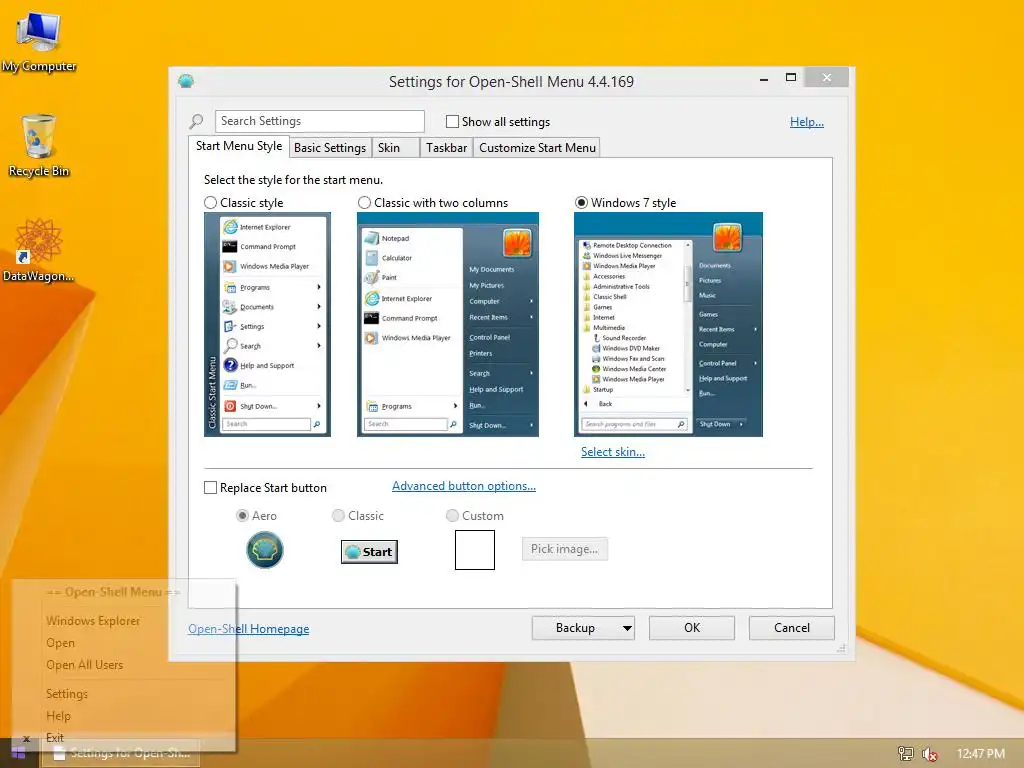The height and width of the screenshot is (768, 1024).
Task: Click the muted volume icon in tray
Action: tap(929, 754)
